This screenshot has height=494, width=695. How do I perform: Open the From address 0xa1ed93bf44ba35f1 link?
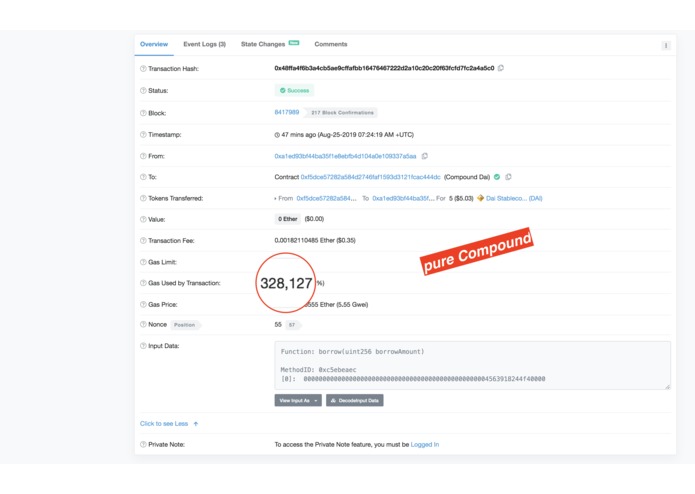(345, 156)
